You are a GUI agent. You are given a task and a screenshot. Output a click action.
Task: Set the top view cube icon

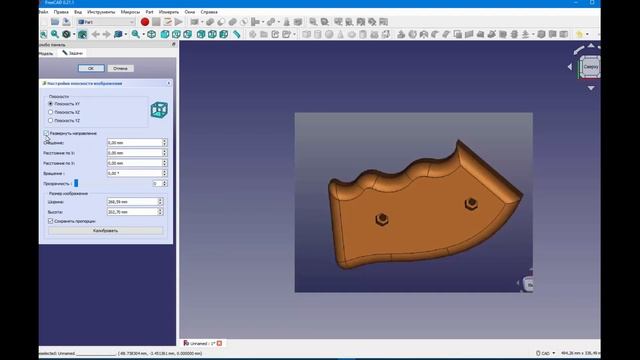pyautogui.click(x=176, y=34)
